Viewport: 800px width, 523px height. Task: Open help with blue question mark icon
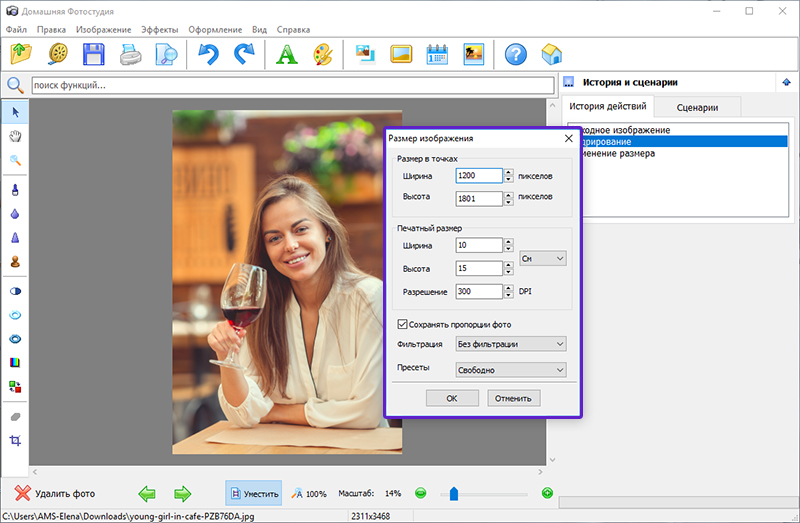[516, 54]
